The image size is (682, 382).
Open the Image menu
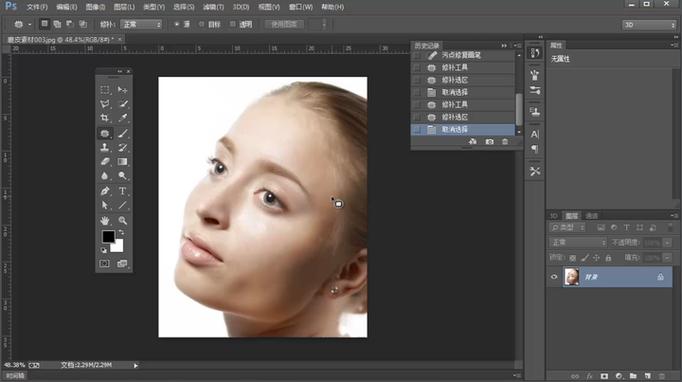pos(95,7)
